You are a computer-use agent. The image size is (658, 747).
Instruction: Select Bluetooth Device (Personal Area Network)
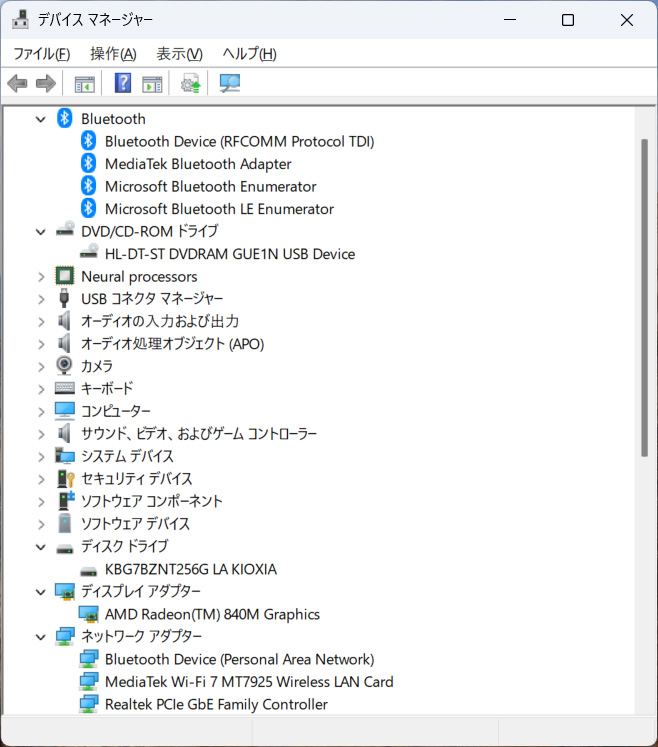pos(240,659)
